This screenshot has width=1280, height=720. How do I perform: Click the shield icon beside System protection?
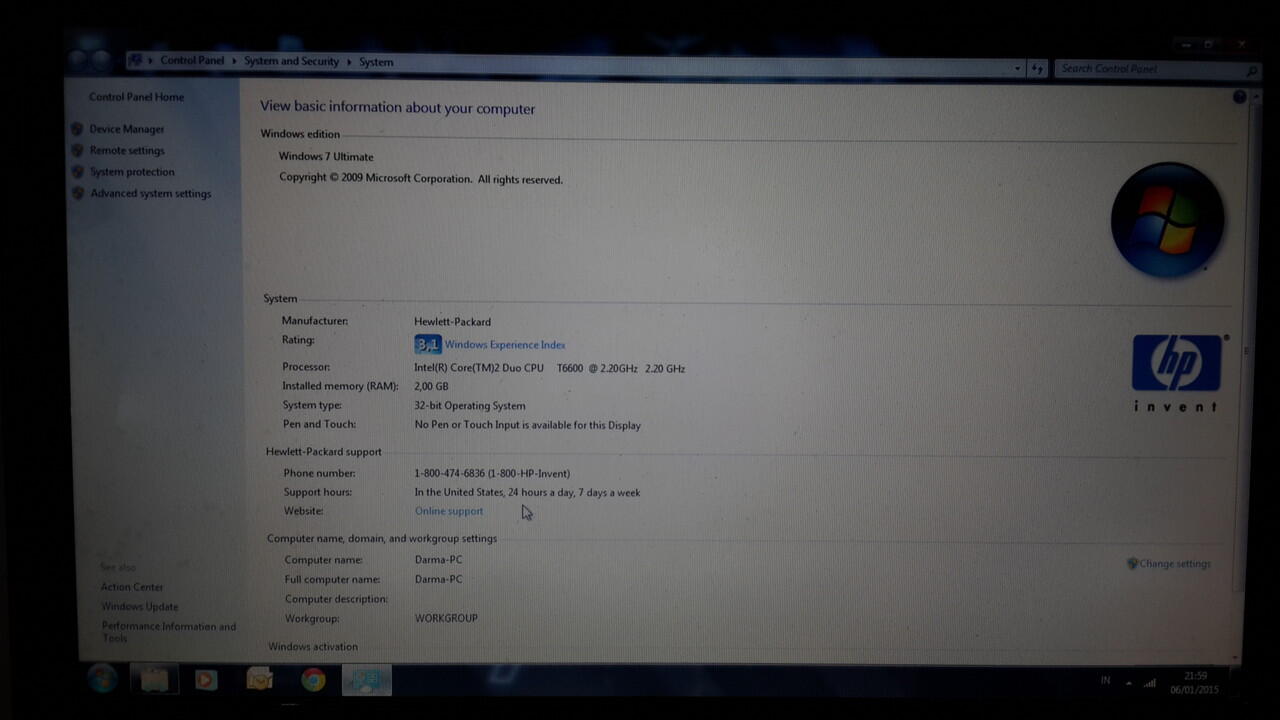click(x=77, y=172)
